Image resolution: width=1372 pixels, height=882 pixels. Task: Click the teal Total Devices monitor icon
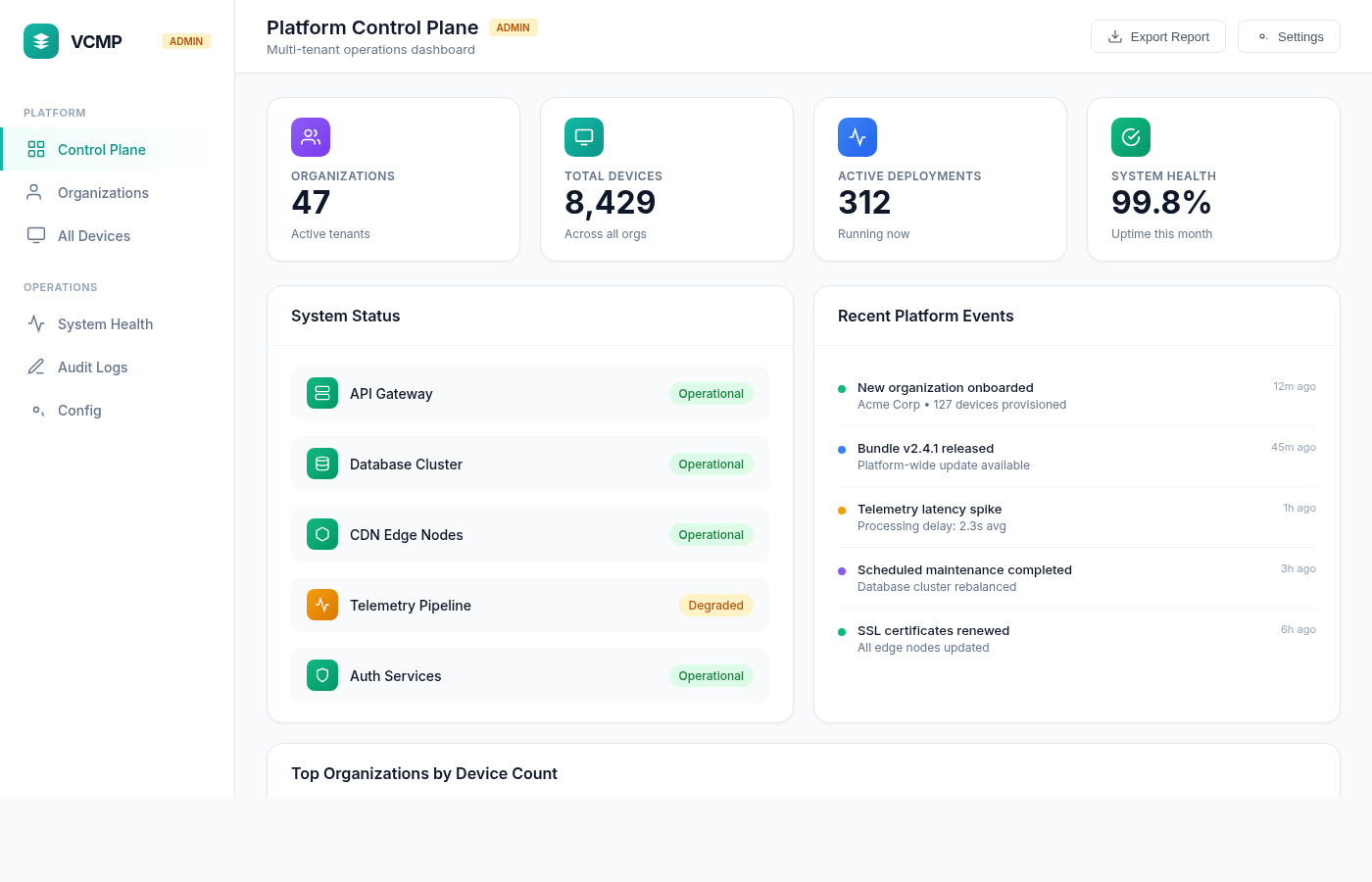(x=584, y=137)
